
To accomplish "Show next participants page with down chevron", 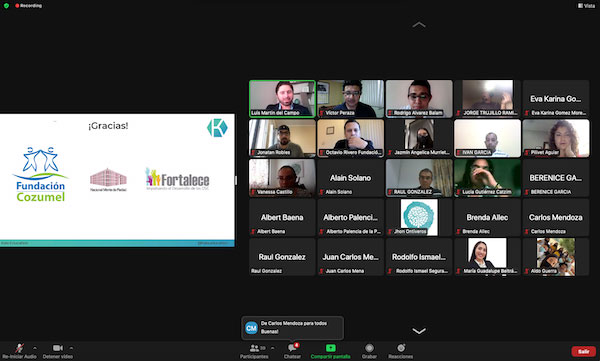I will tap(419, 331).
